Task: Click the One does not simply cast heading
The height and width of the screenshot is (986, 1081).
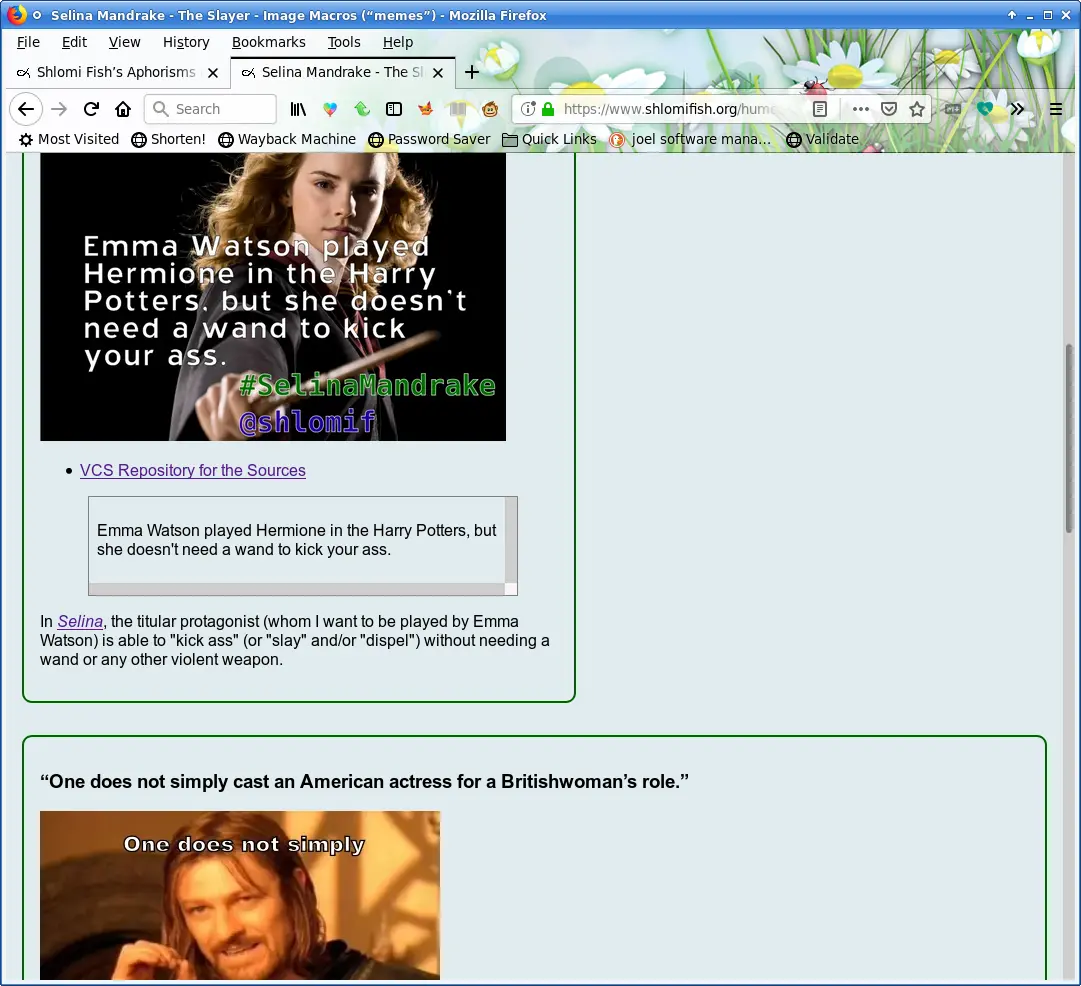Action: 364,781
